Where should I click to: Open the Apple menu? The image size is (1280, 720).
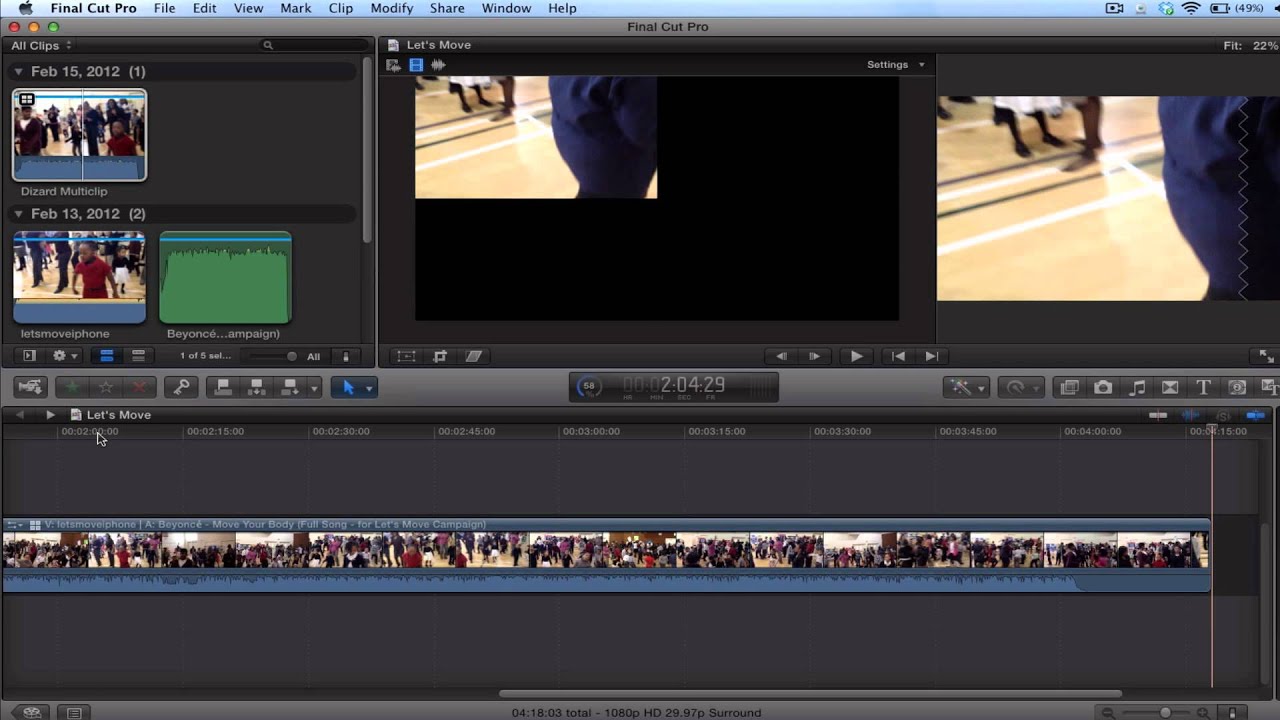click(26, 8)
